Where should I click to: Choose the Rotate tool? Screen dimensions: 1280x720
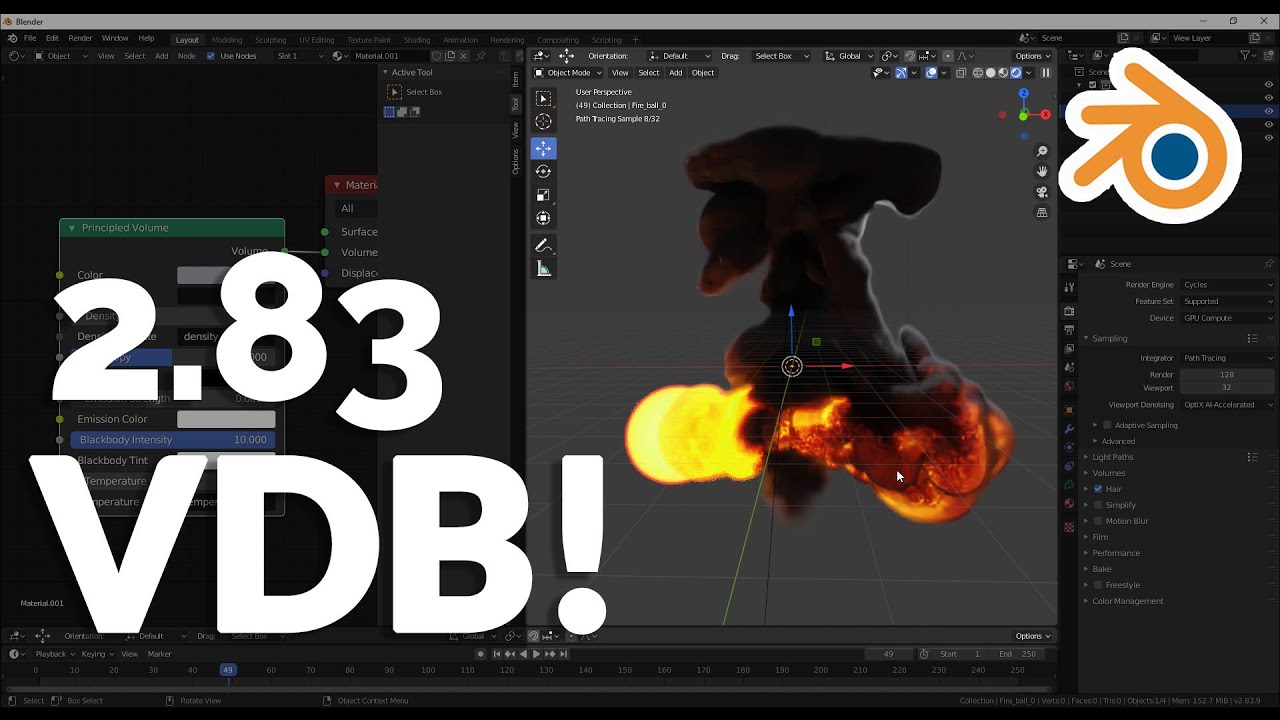pyautogui.click(x=543, y=171)
